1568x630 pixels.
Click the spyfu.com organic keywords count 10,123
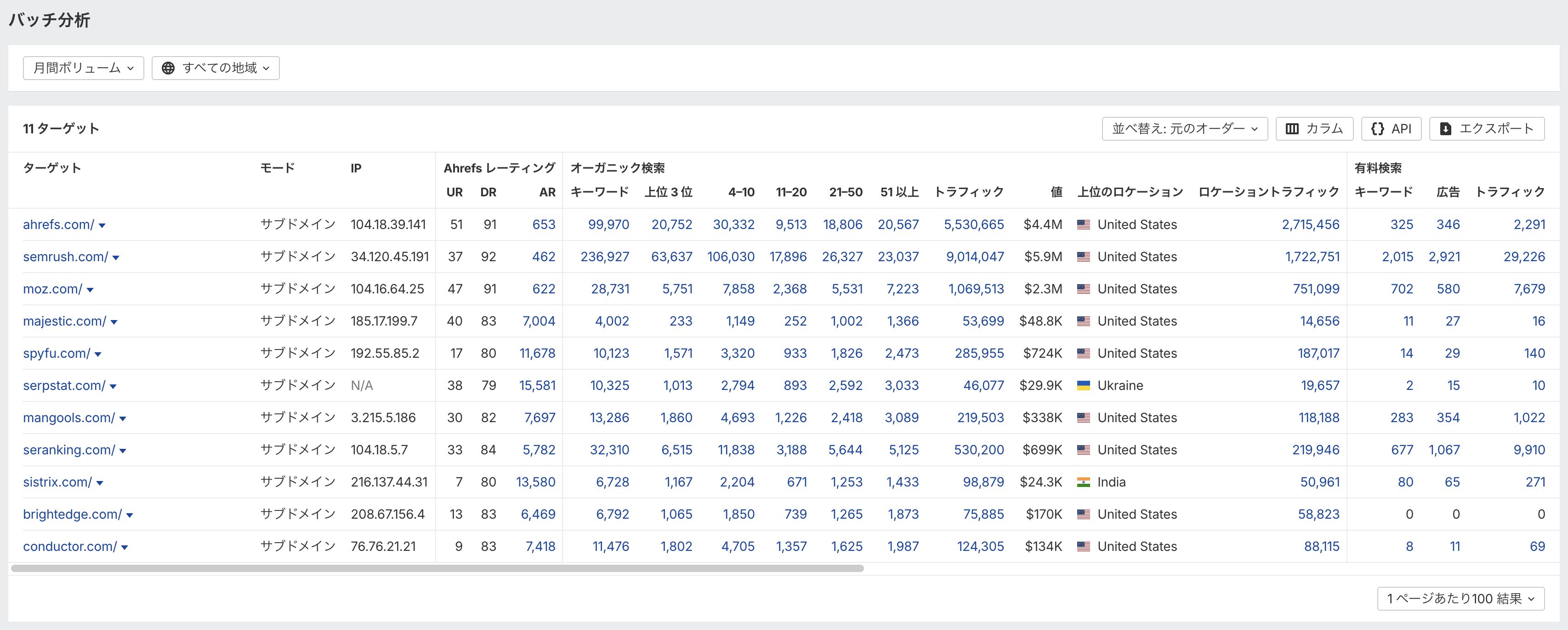[x=611, y=353]
